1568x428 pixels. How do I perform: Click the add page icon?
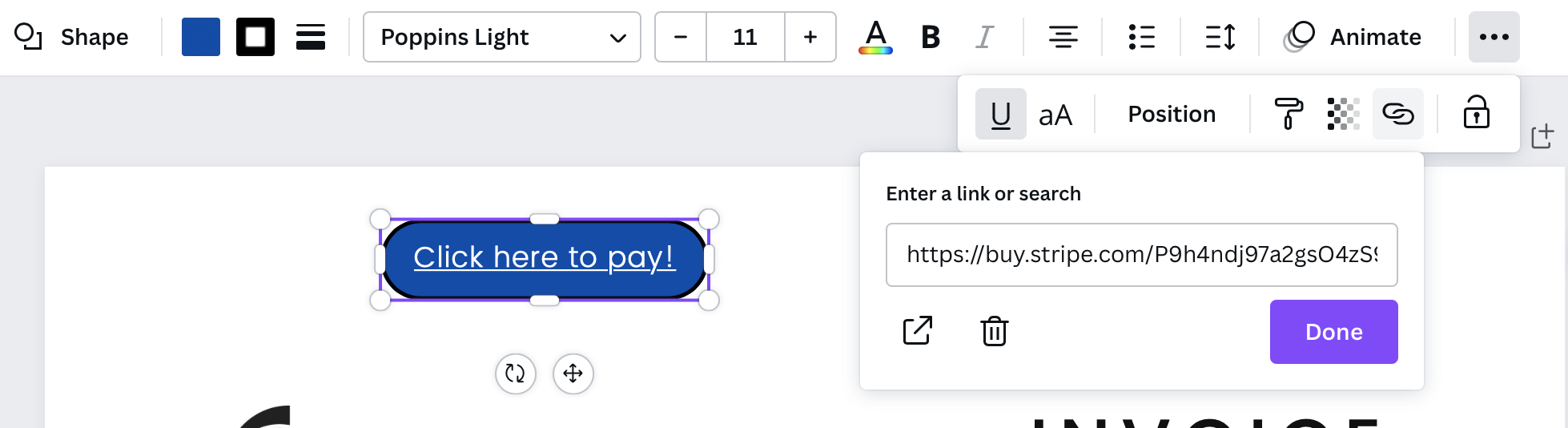1542,136
